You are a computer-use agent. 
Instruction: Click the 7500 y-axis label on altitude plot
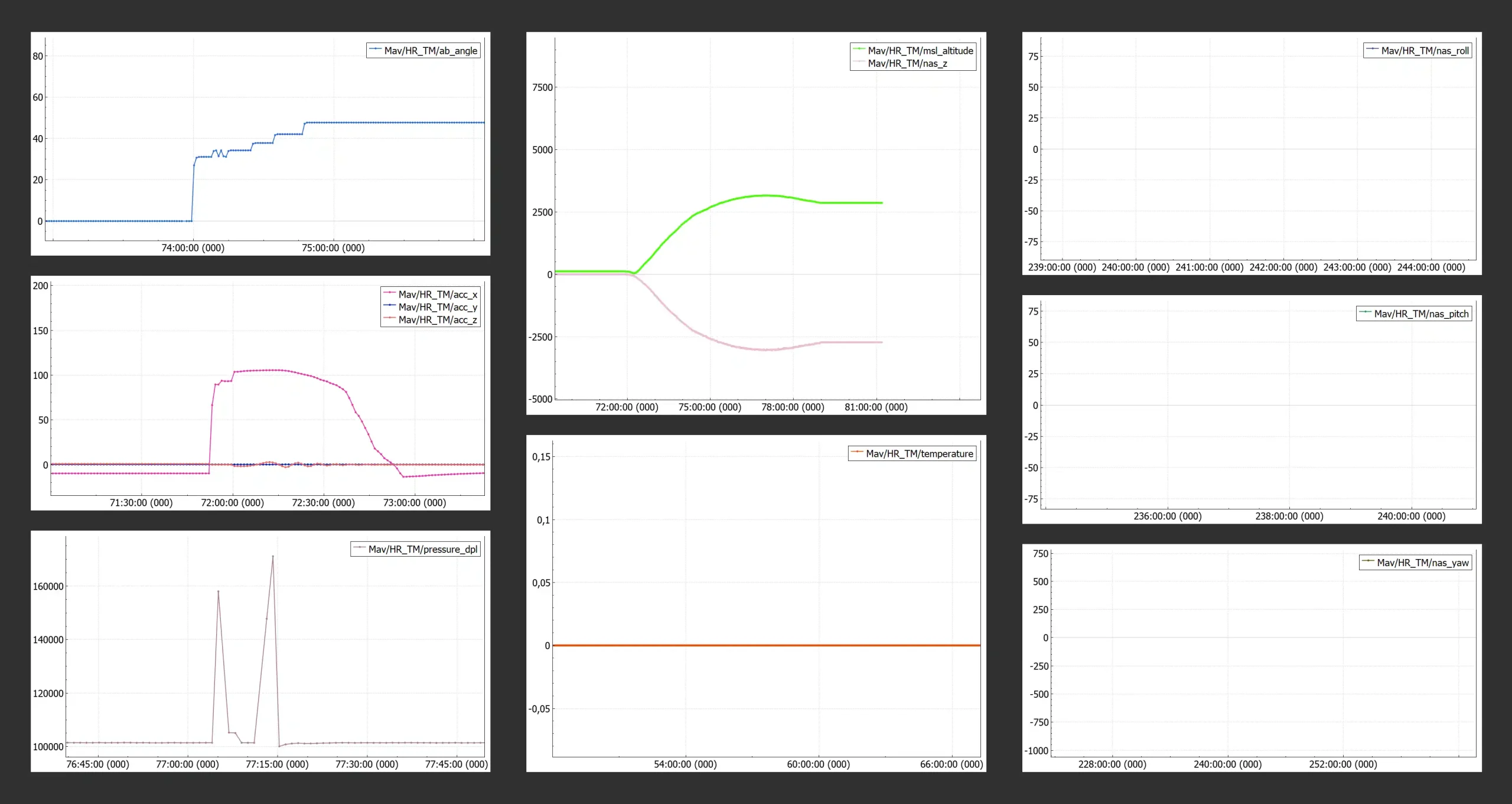pos(542,87)
